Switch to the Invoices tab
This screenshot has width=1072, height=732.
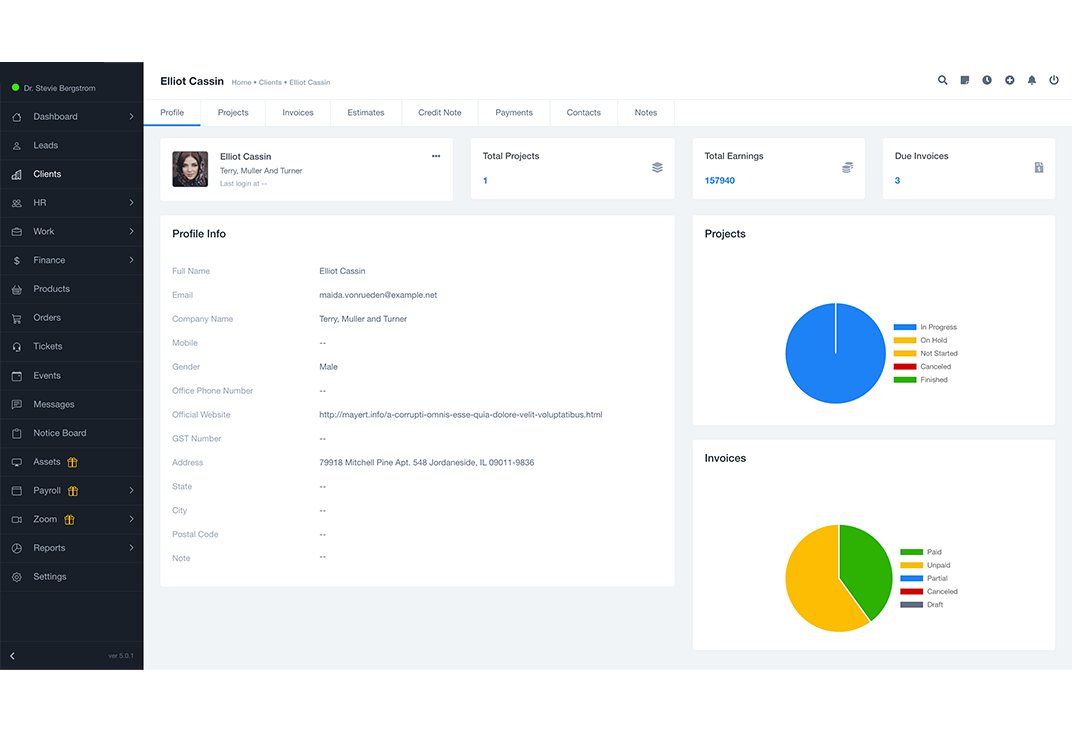298,113
